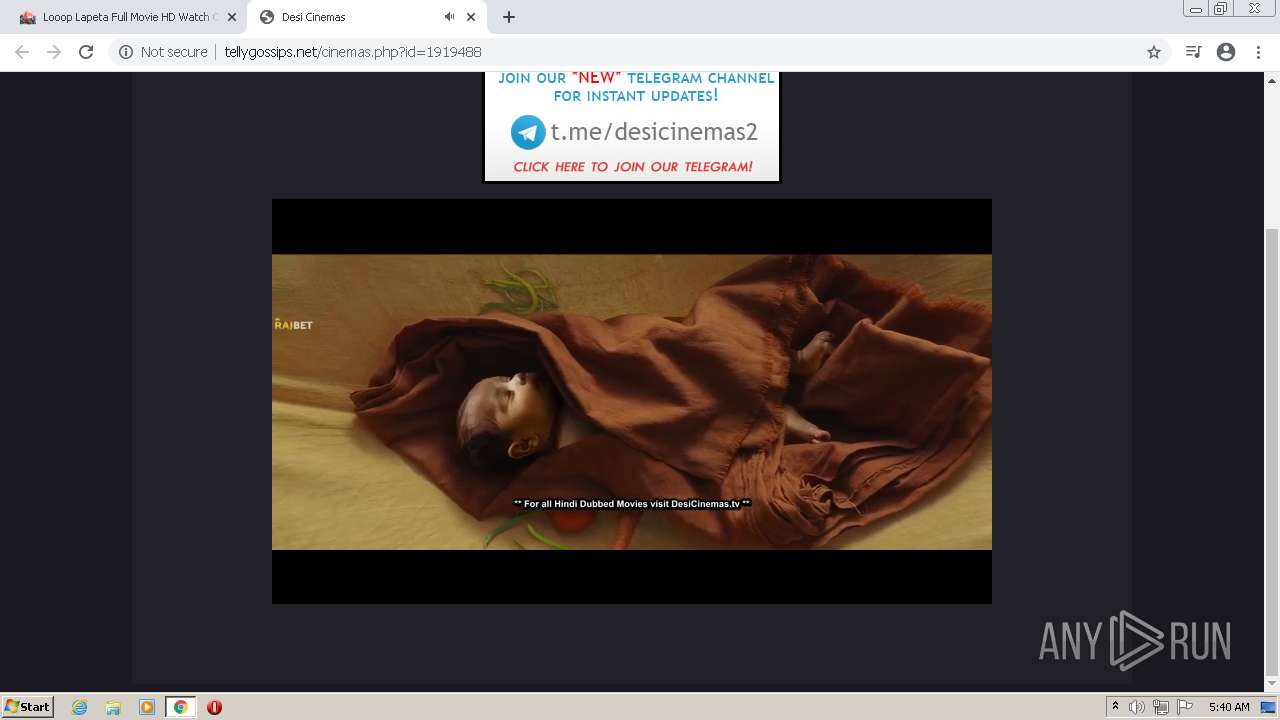
Task: Open the Chrome three-dot menu
Action: (1258, 52)
